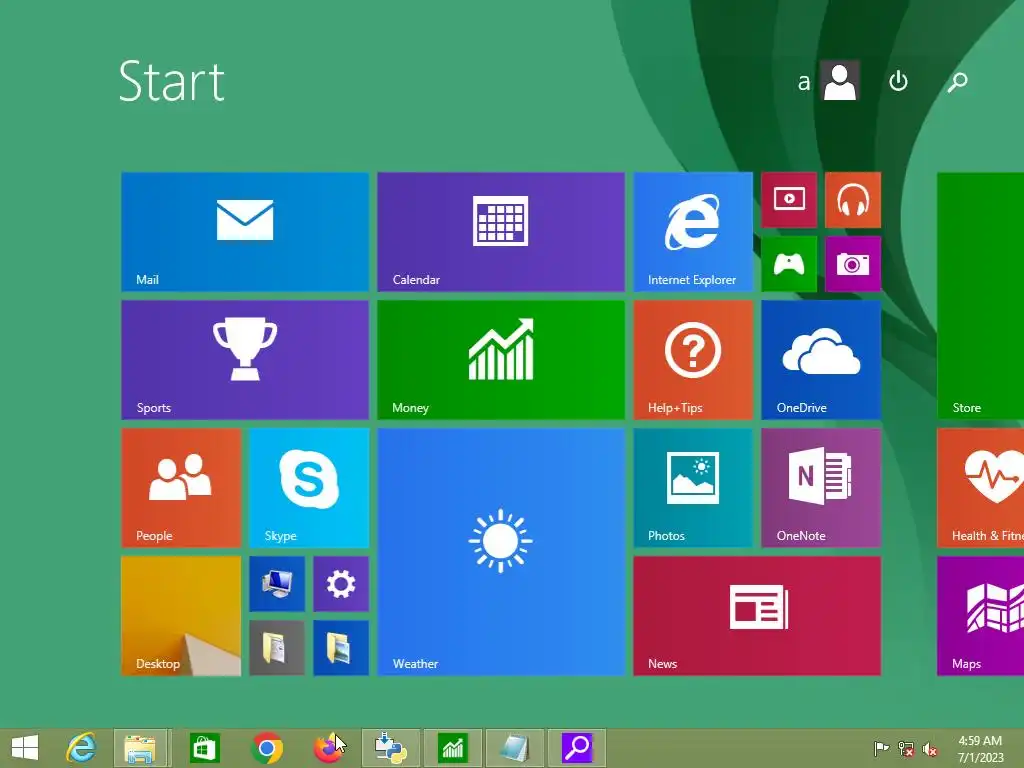Screen dimensions: 1024x768
Task: Open the Weather tile
Action: (501, 552)
